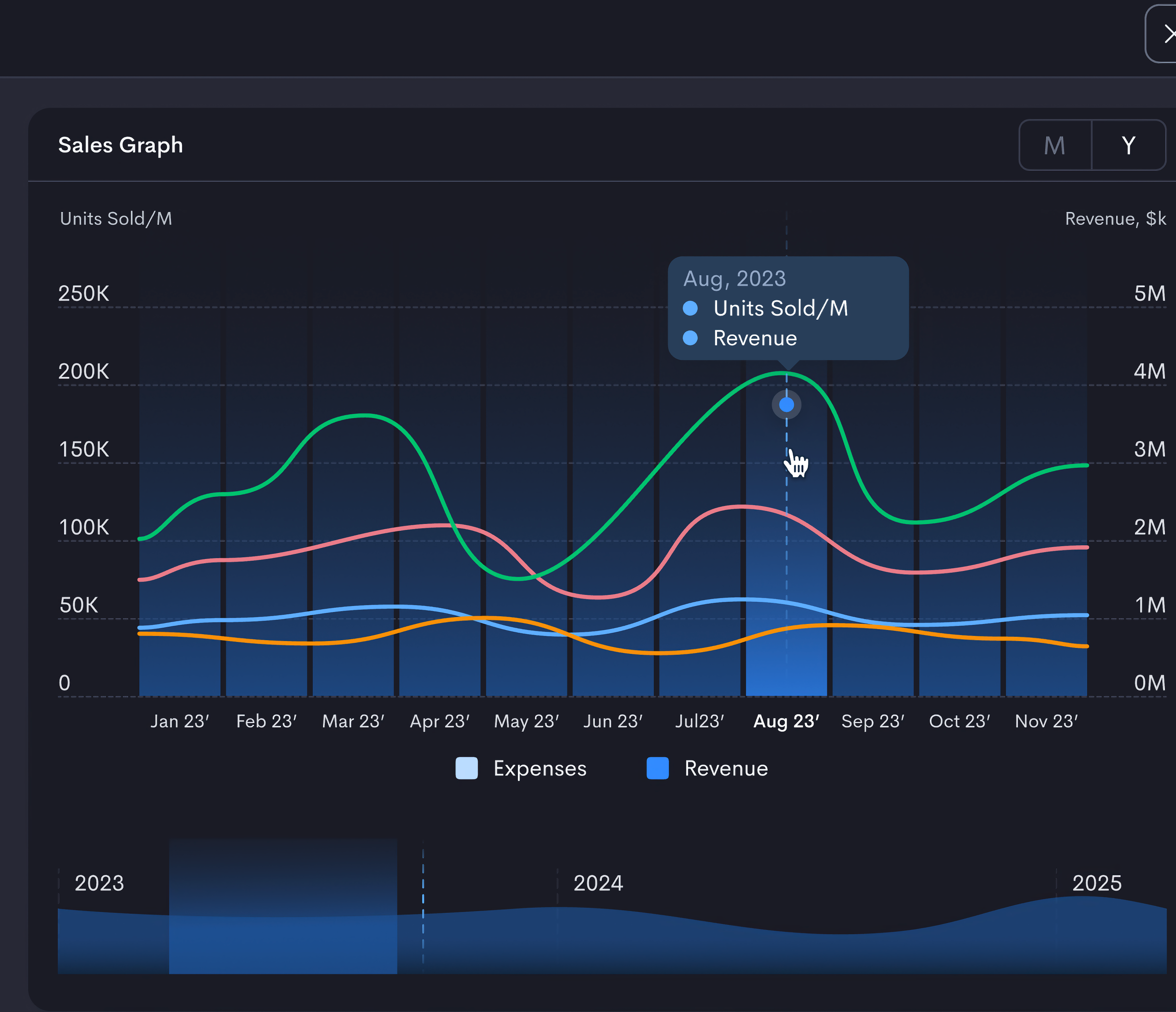This screenshot has height=1012, width=1176.
Task: Click the Aug, 2023 tooltip header
Action: pos(734,279)
